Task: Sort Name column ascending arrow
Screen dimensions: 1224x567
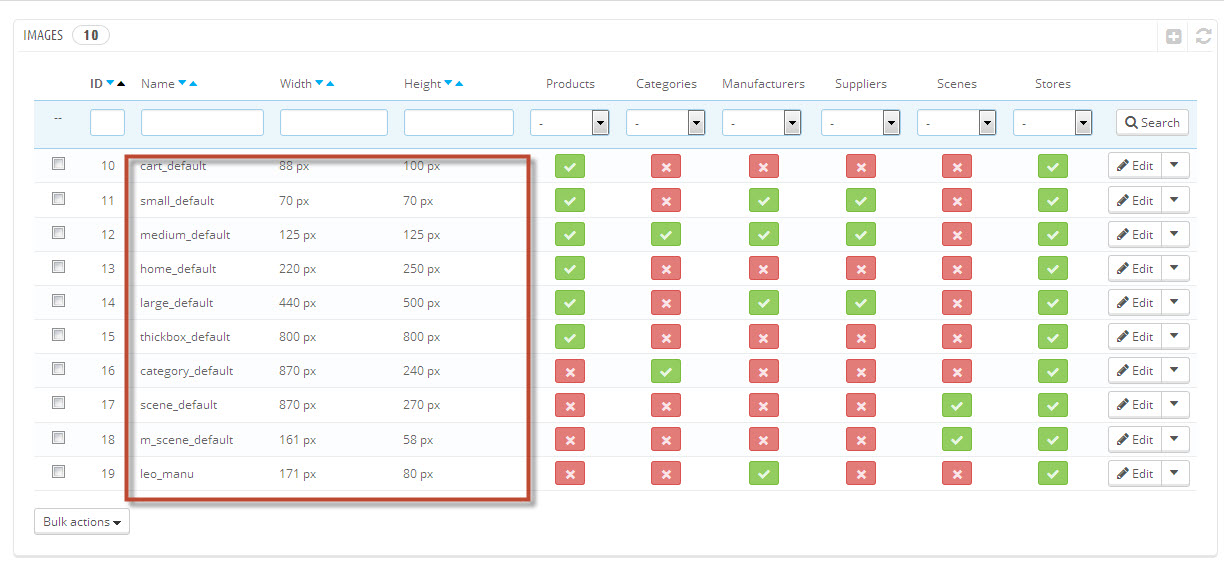Action: 193,84
